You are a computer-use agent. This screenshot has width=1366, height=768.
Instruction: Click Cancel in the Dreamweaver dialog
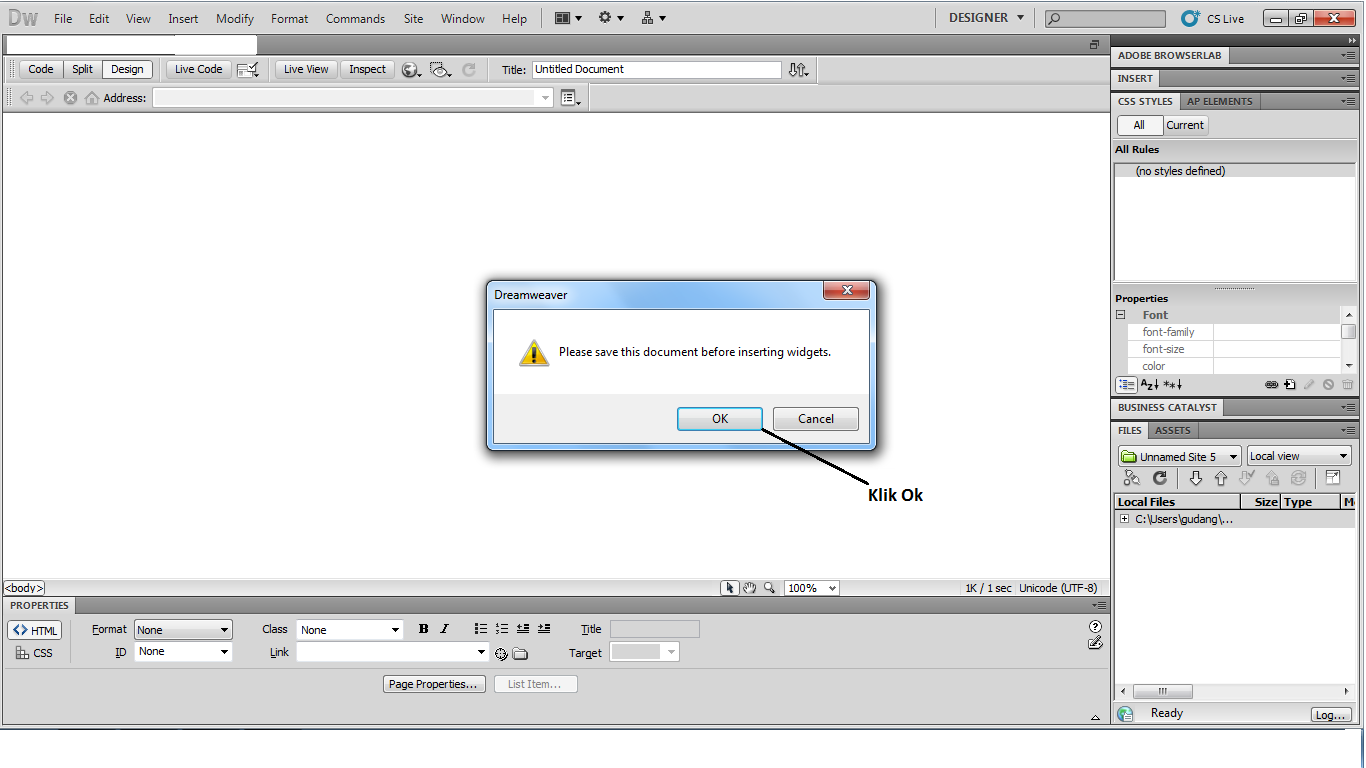816,419
